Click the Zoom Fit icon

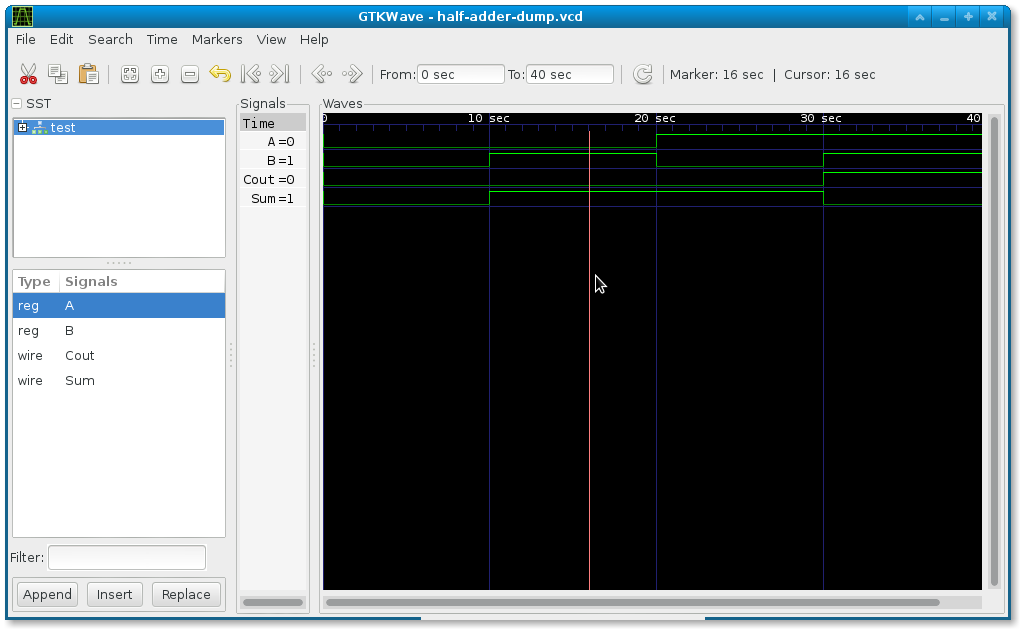click(x=130, y=74)
